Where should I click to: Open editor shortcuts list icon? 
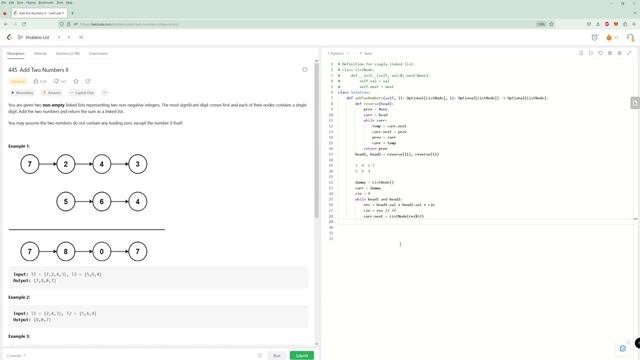pyautogui.click(x=610, y=53)
